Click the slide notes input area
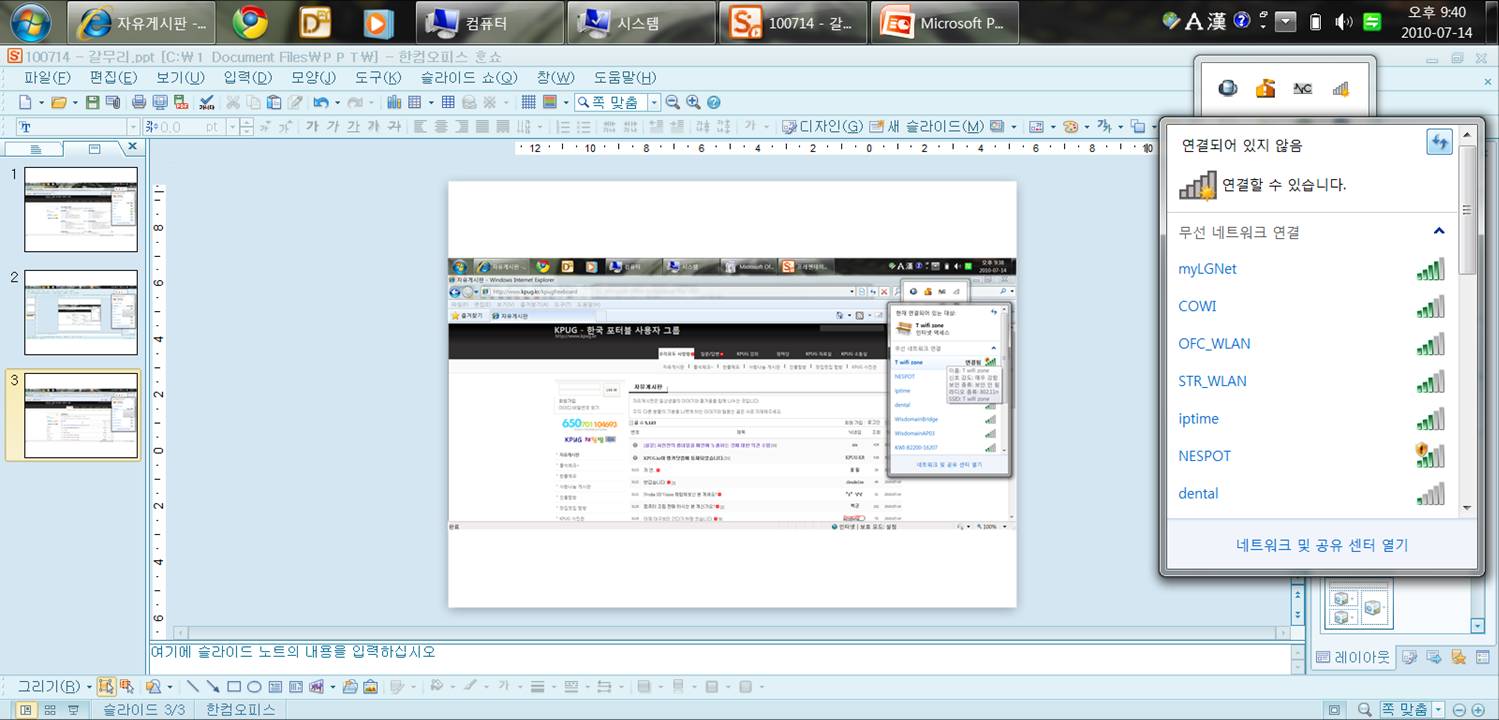1499x720 pixels. 720,660
